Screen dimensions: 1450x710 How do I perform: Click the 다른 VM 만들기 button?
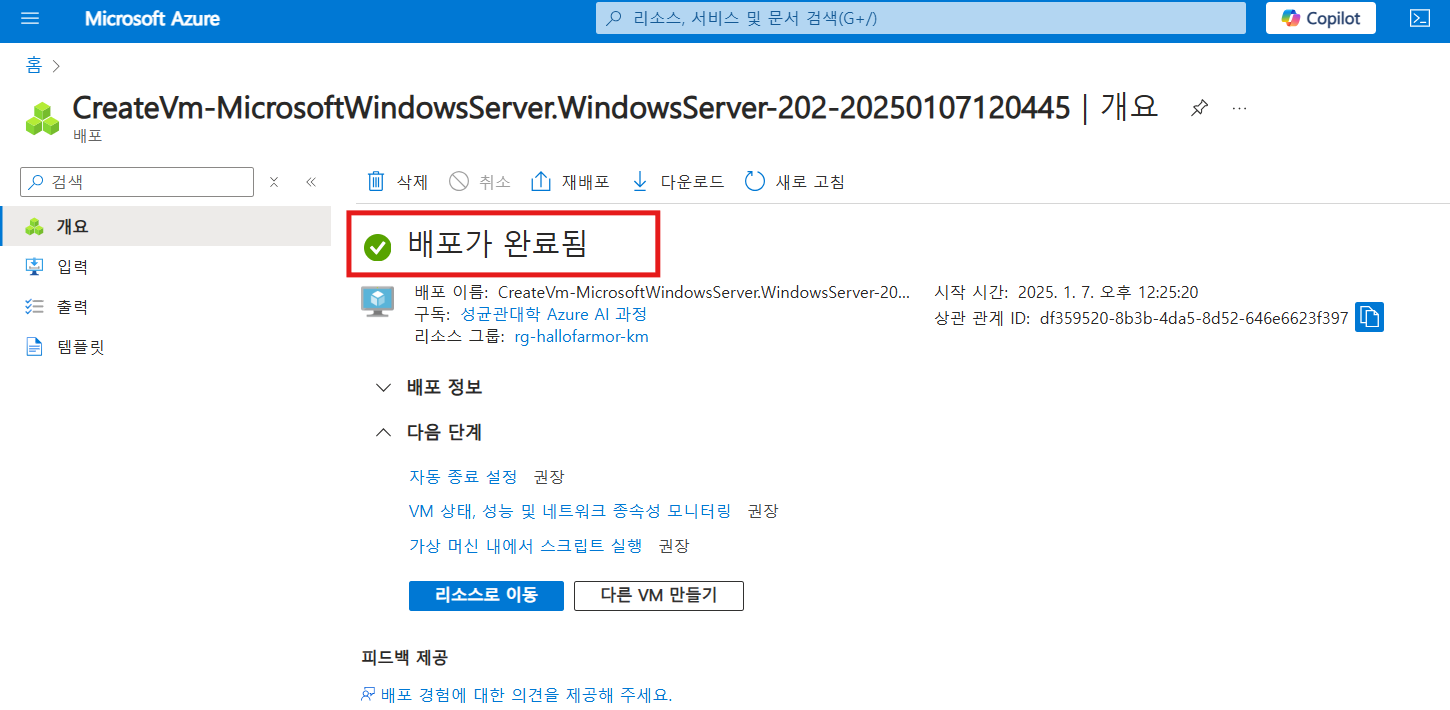click(x=659, y=595)
